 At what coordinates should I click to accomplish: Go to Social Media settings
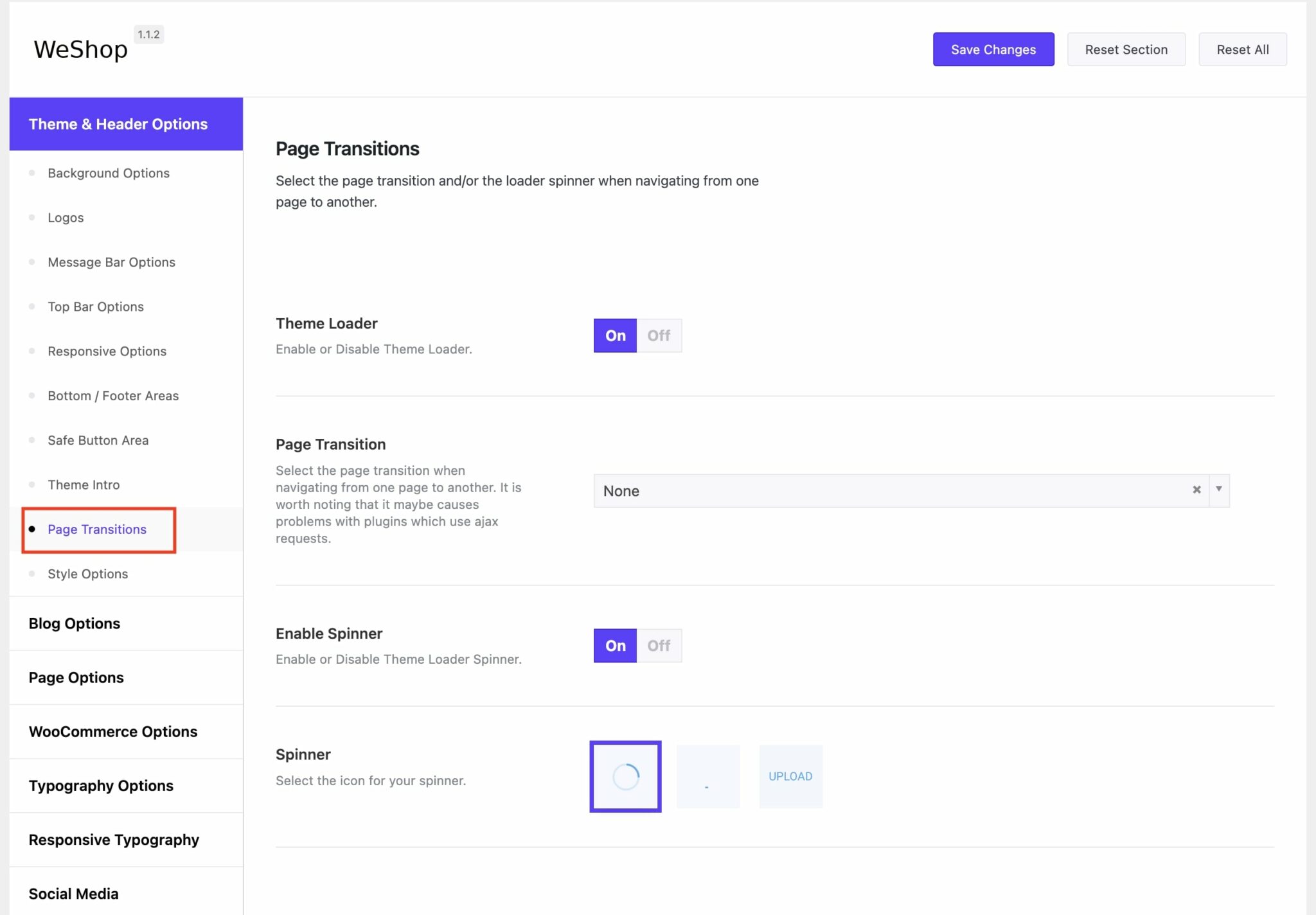[73, 893]
